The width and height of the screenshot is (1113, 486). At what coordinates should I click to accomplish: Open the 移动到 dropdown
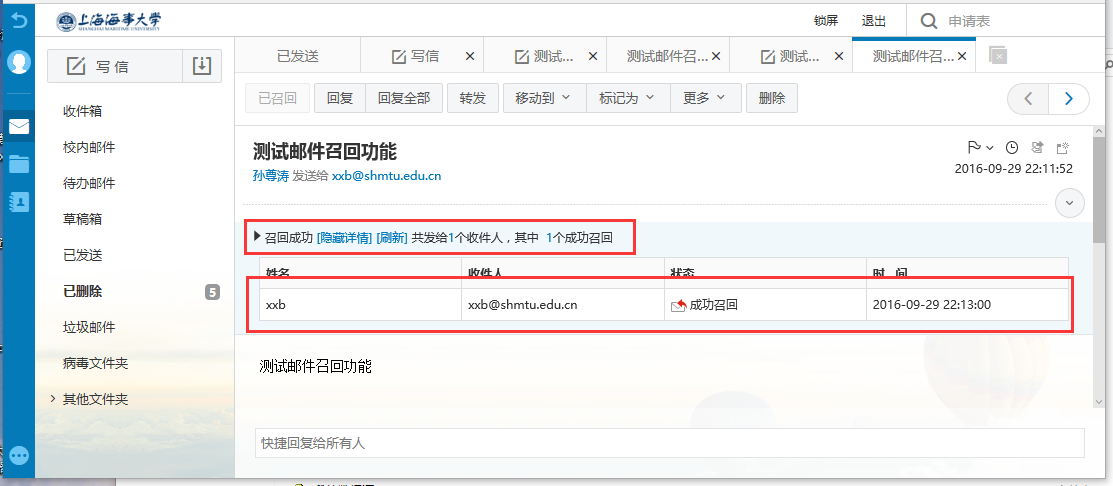tap(543, 98)
